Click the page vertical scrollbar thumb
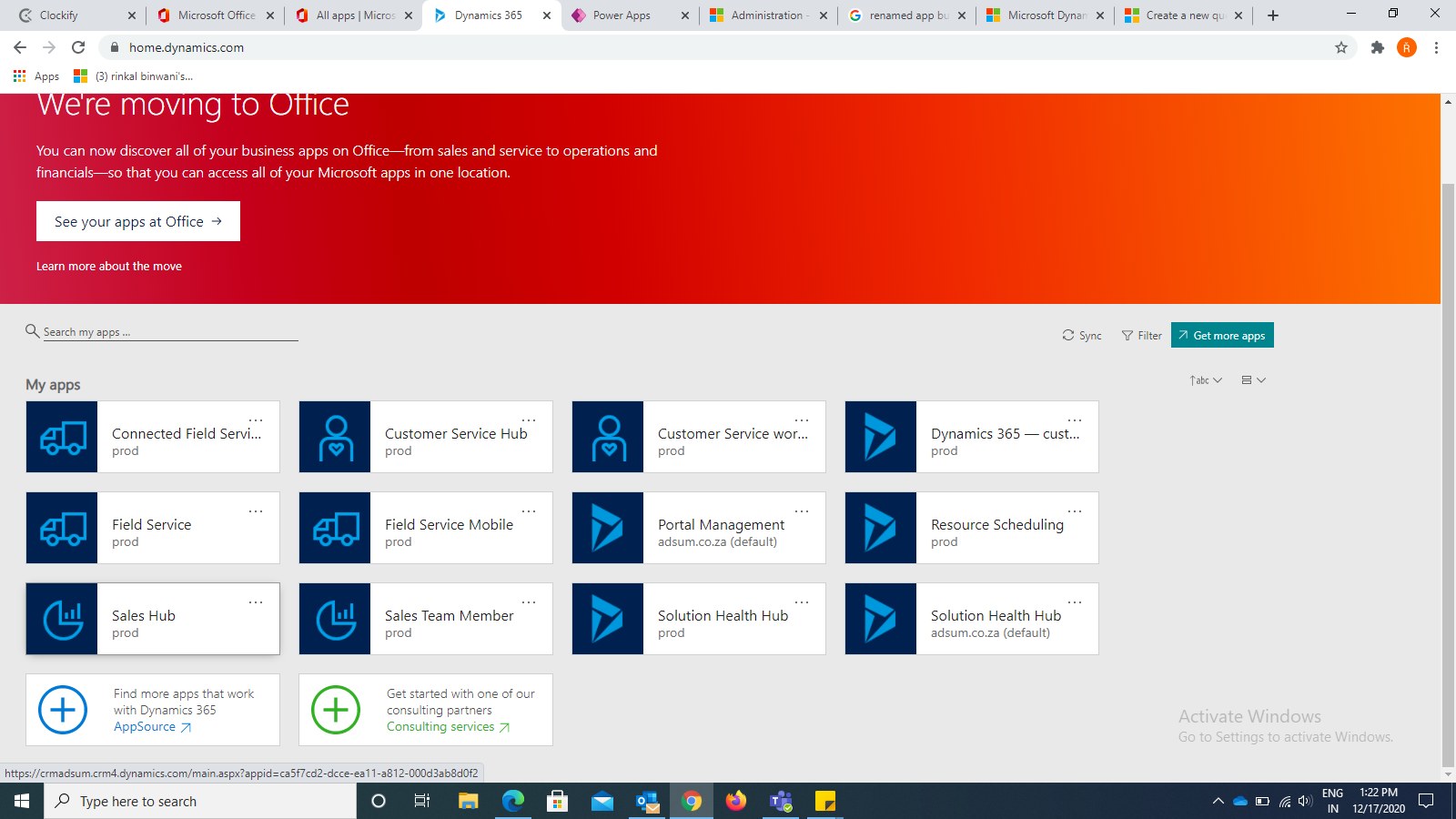 tap(1448, 474)
